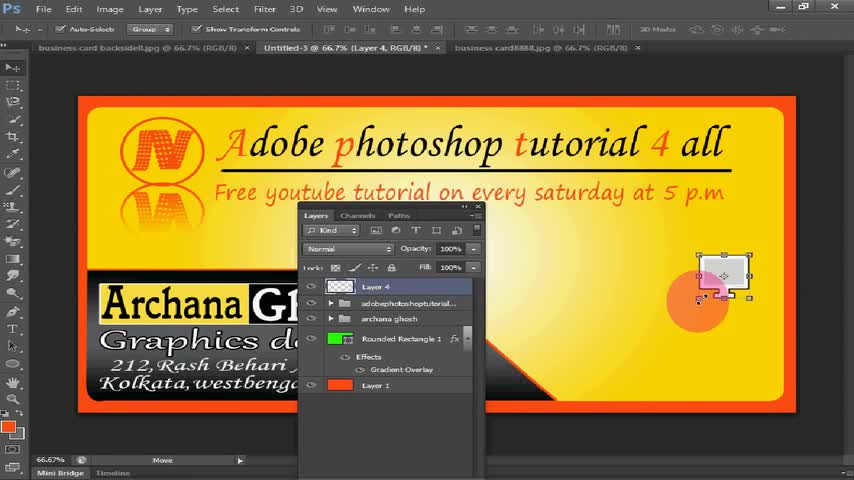The height and width of the screenshot is (480, 854).
Task: Select the Layer 1 thumbnail
Action: pos(340,385)
